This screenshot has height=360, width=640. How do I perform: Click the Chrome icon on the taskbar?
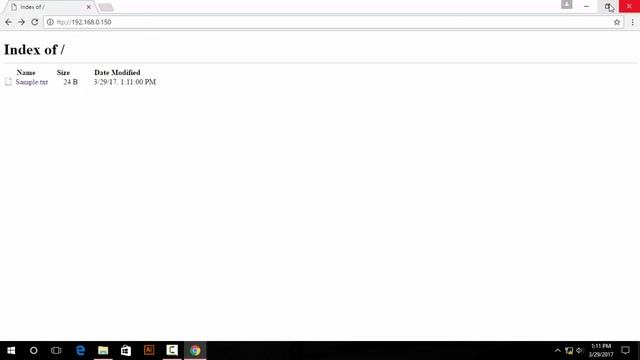[195, 351]
